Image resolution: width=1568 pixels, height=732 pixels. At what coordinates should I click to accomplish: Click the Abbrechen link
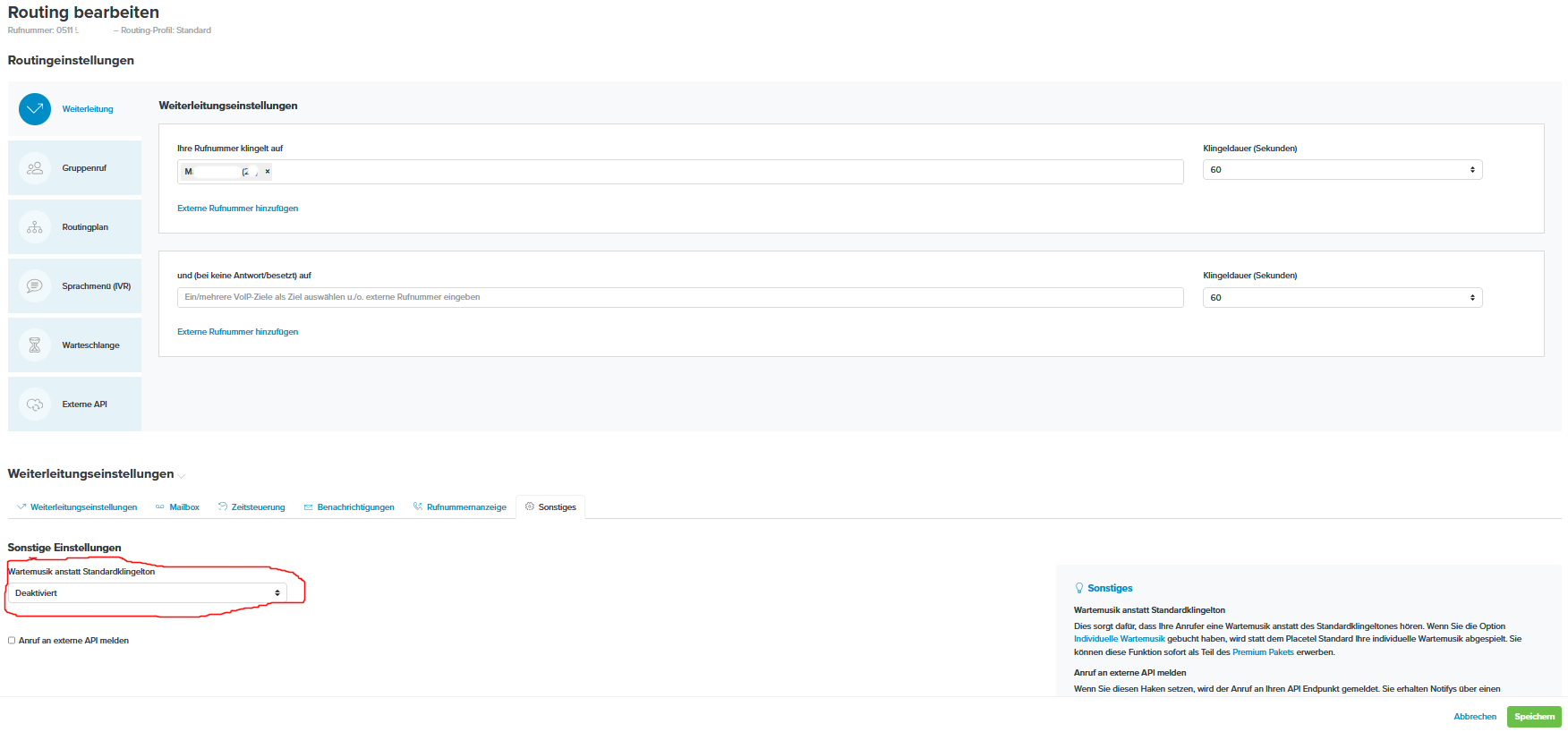(1474, 717)
